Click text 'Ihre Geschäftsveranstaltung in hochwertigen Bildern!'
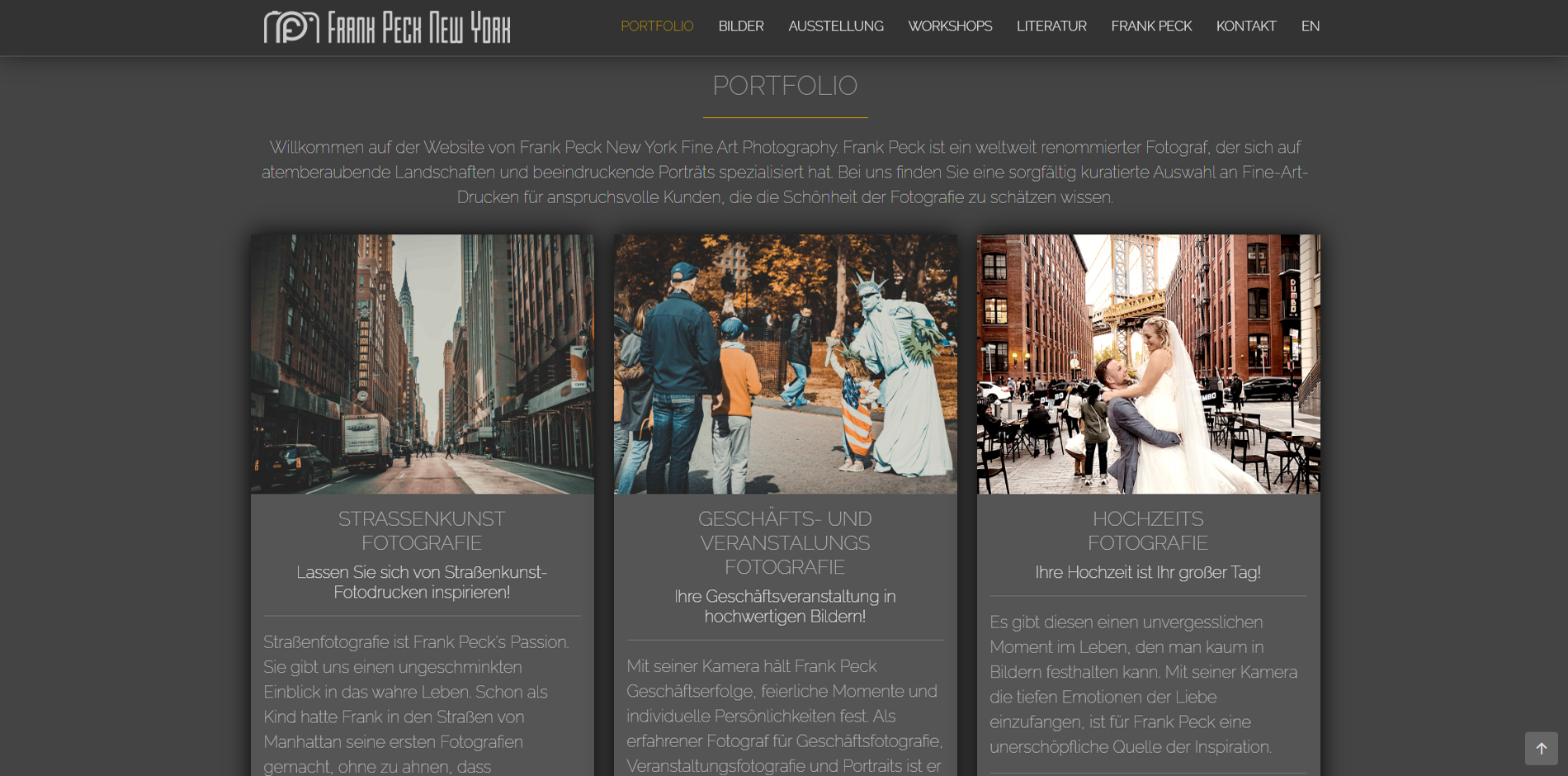Viewport: 1568px width, 776px height. 785,606
